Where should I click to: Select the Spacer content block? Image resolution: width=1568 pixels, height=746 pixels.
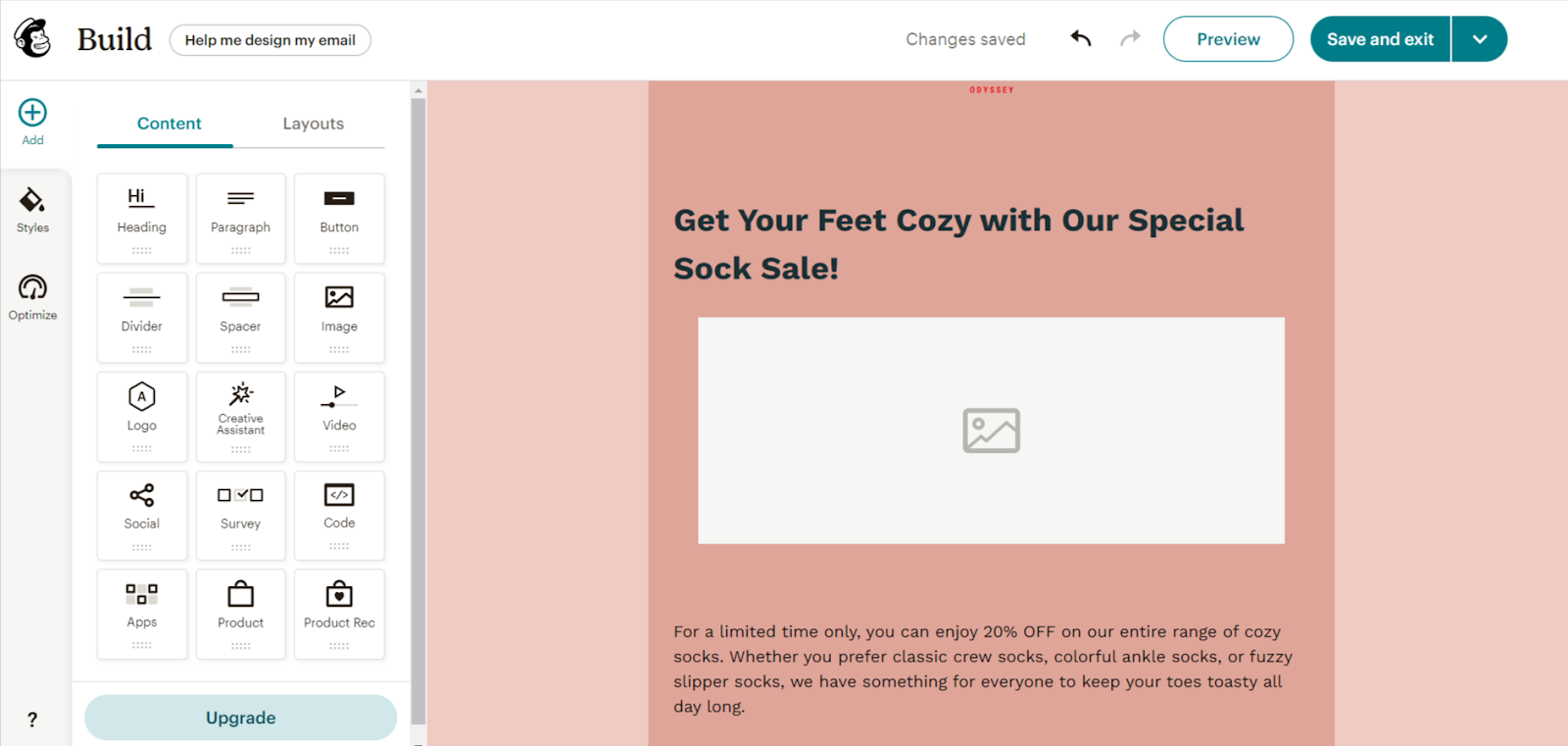click(241, 318)
